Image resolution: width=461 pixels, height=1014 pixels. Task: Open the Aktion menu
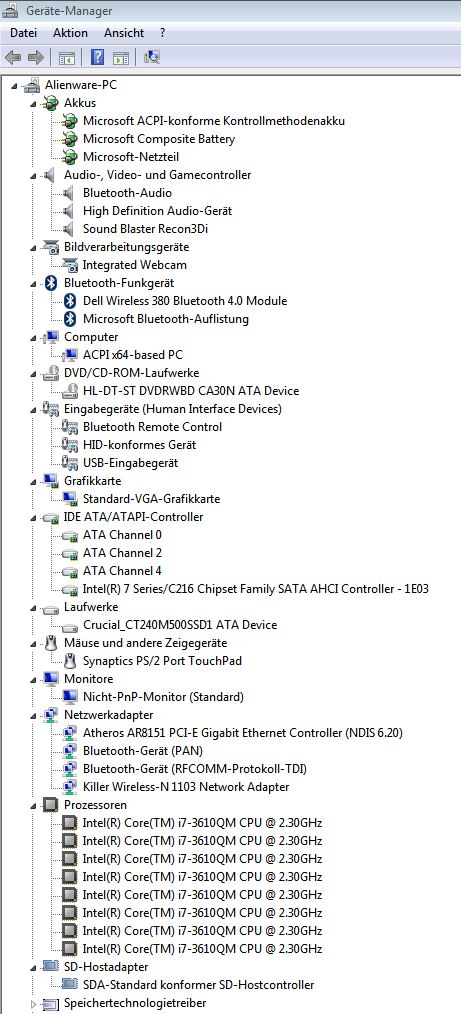point(70,32)
